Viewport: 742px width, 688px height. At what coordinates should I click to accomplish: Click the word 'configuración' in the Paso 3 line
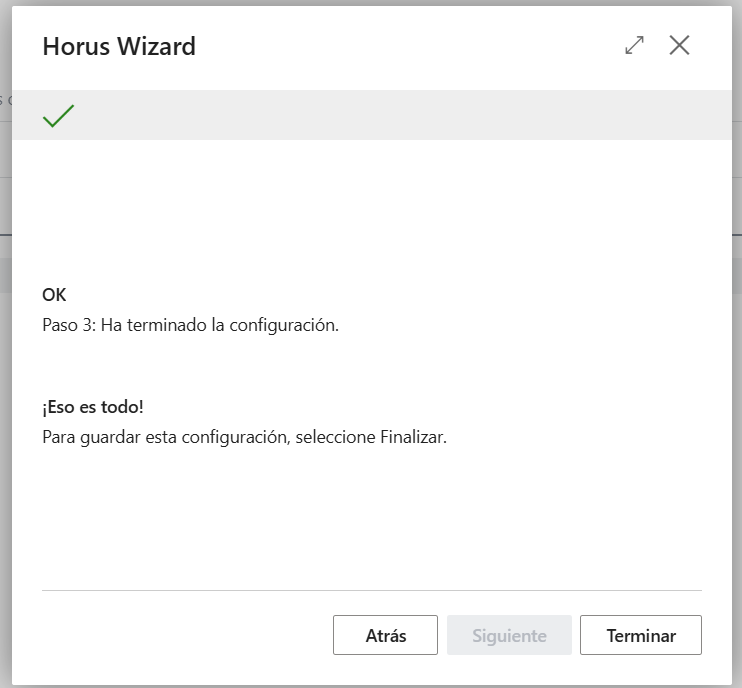tap(283, 326)
